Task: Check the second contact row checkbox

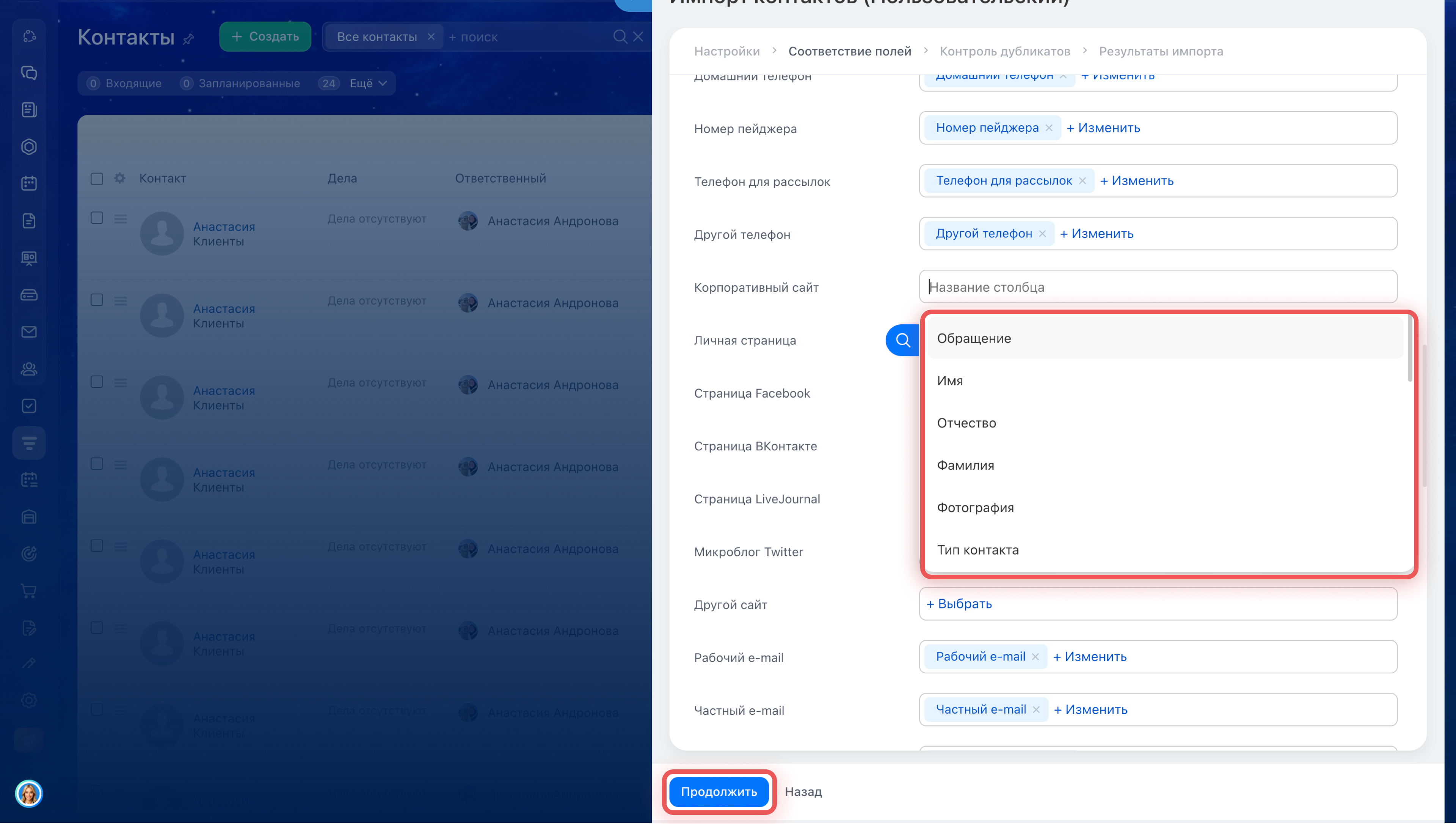Action: [97, 300]
